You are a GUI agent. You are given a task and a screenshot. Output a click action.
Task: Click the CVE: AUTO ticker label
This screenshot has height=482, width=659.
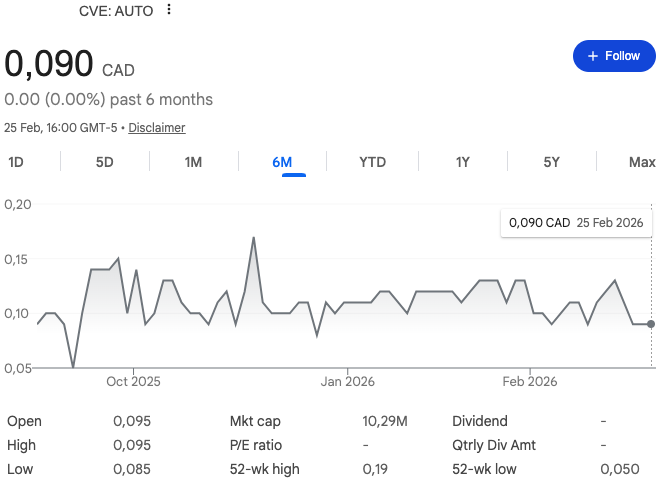[115, 9]
